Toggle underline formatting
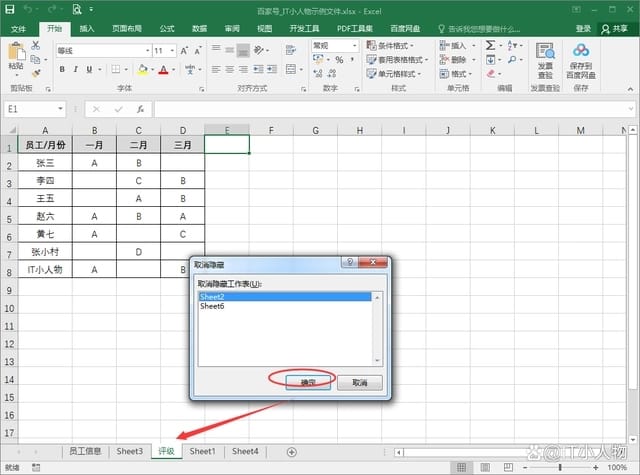640x475 pixels. 90,70
